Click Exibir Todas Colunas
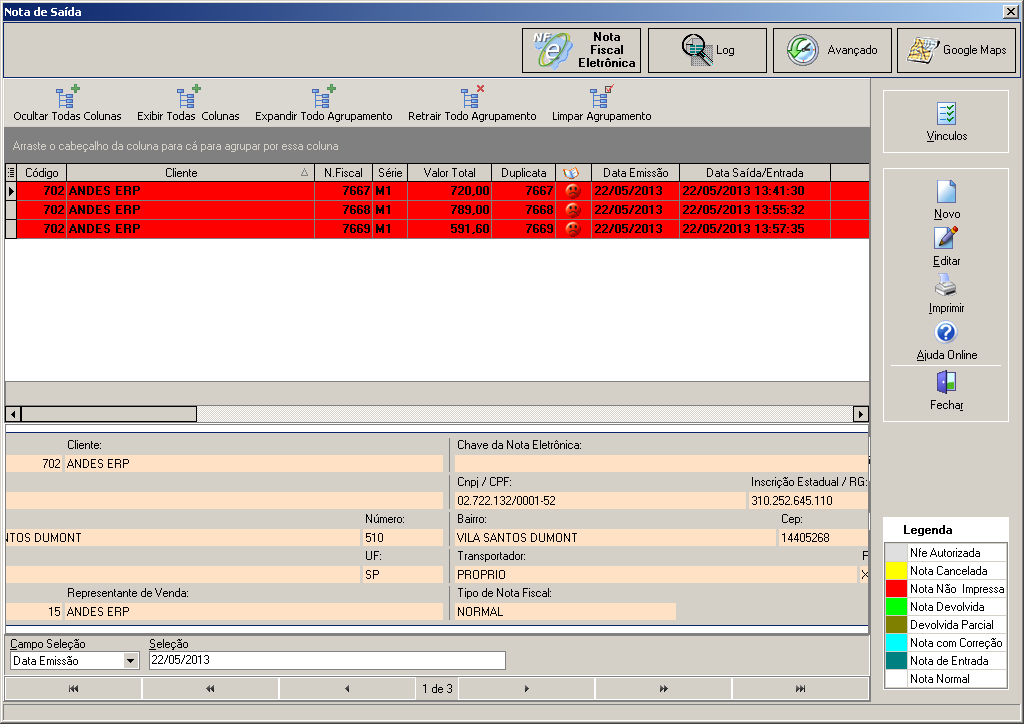Viewport: 1024px width, 724px height. (188, 104)
